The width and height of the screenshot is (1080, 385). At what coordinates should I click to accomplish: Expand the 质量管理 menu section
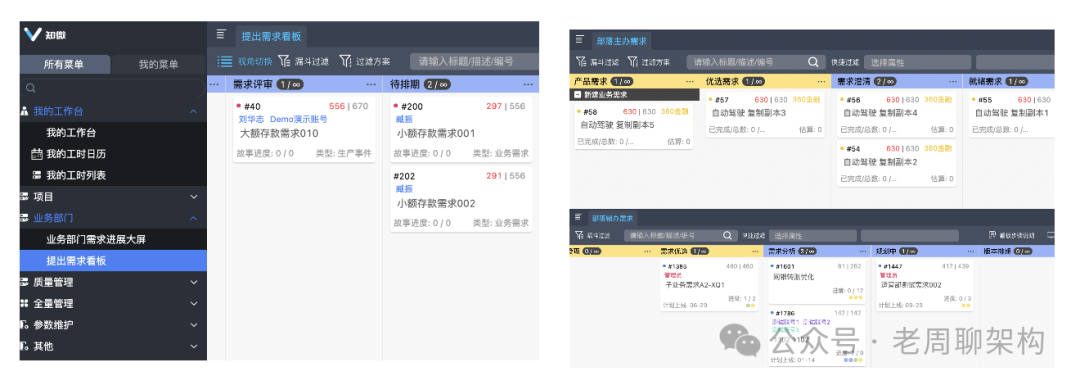tap(194, 282)
